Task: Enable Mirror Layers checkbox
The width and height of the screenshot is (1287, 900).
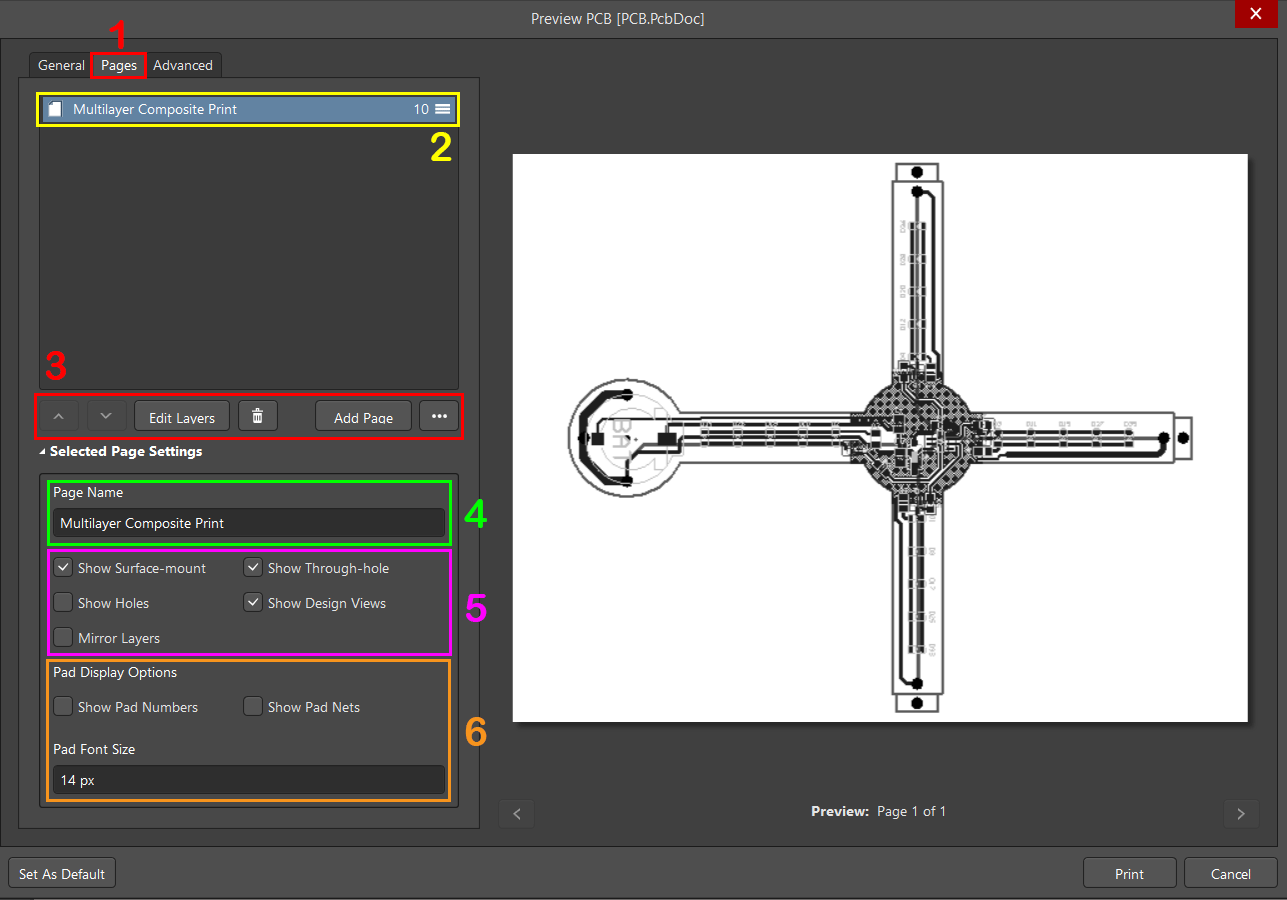Action: (63, 638)
